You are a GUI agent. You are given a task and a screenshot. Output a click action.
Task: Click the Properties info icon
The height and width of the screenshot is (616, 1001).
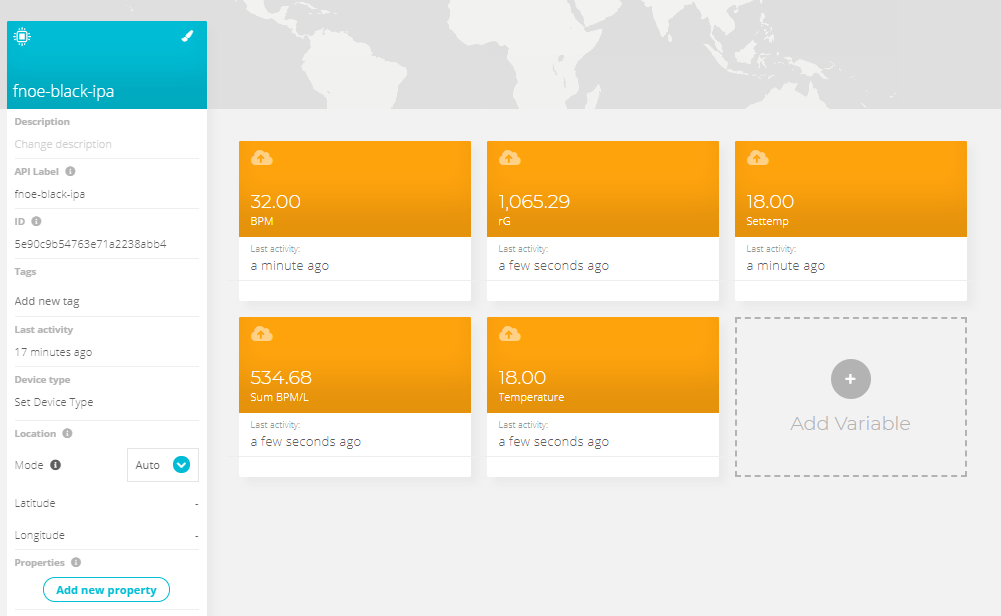pos(76,562)
